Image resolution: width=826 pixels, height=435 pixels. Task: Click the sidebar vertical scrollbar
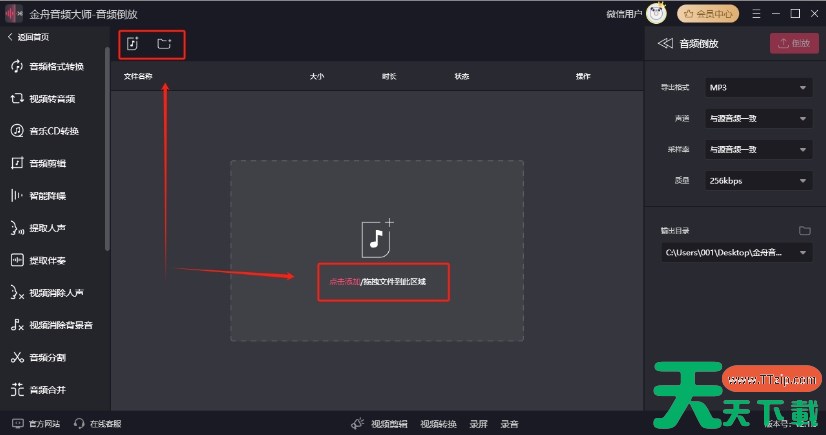(x=107, y=149)
